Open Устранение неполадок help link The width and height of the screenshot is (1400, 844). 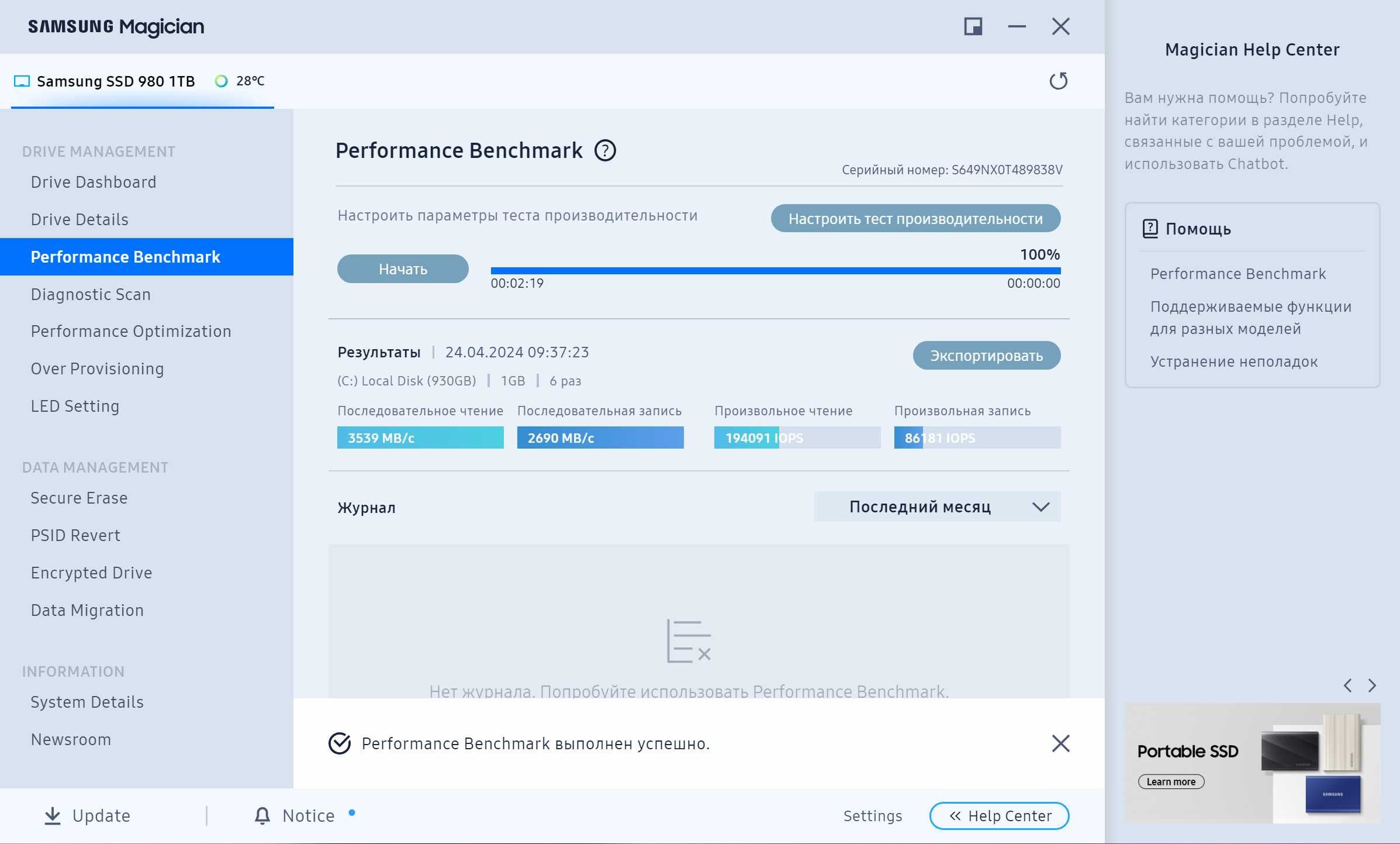tap(1234, 362)
